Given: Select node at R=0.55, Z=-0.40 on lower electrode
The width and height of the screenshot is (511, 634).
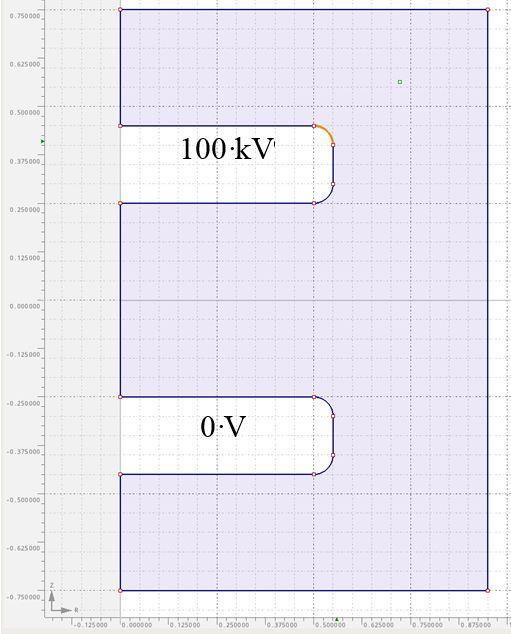Looking at the screenshot, I should click(x=333, y=455).
